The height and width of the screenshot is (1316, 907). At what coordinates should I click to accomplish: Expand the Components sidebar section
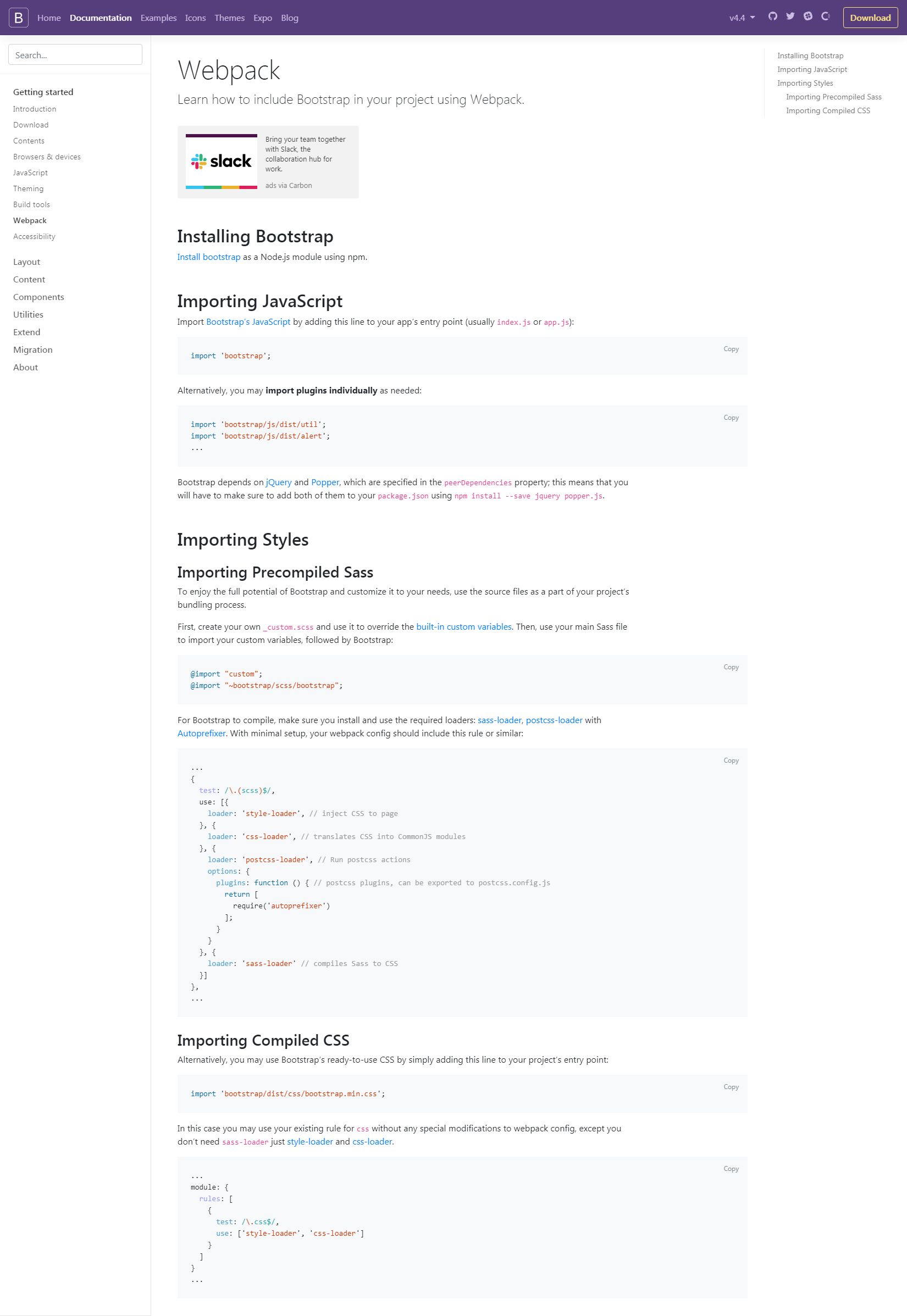(x=38, y=297)
